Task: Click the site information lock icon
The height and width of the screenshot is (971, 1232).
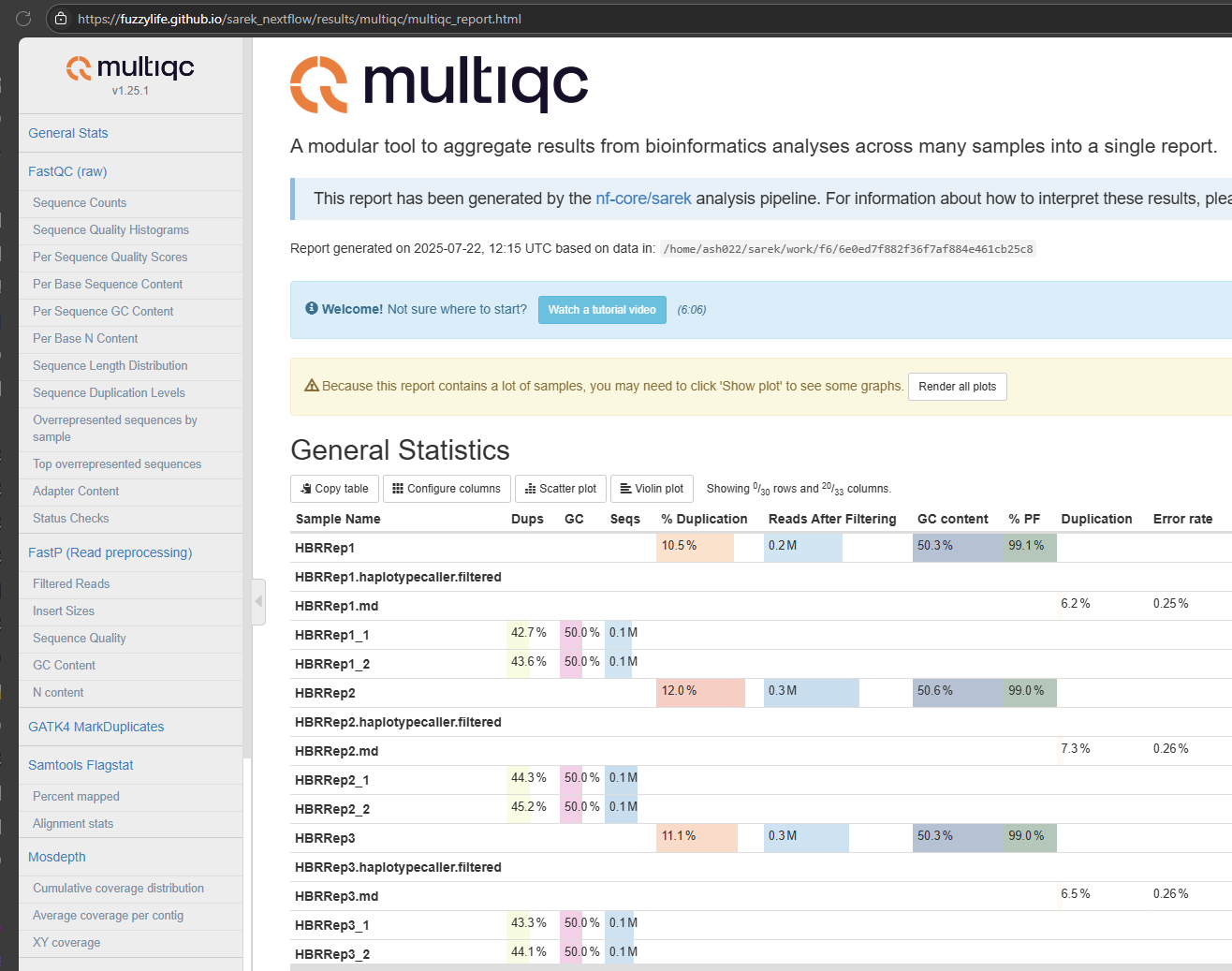Action: click(x=61, y=19)
